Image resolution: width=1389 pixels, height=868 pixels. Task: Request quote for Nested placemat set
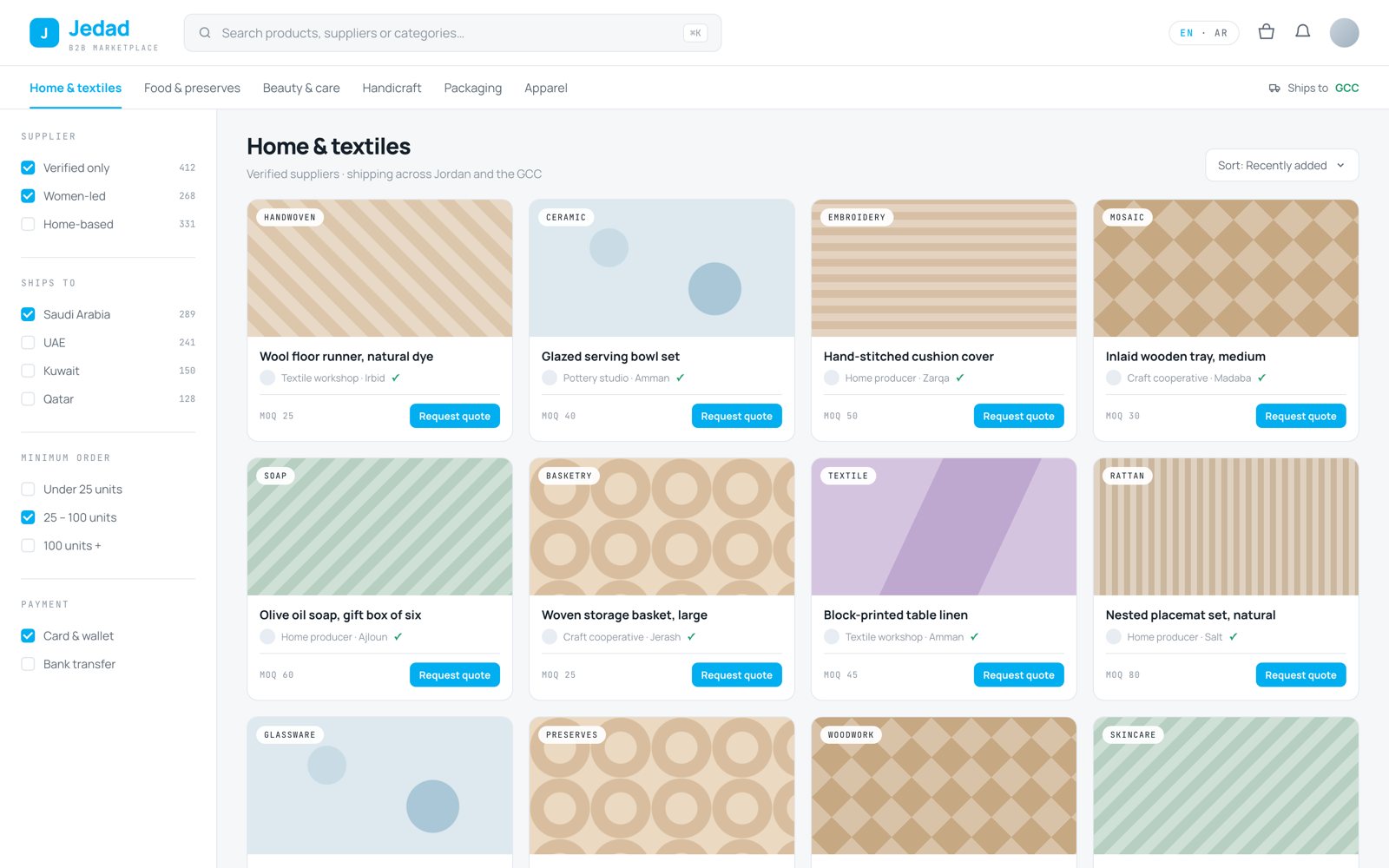(1301, 674)
